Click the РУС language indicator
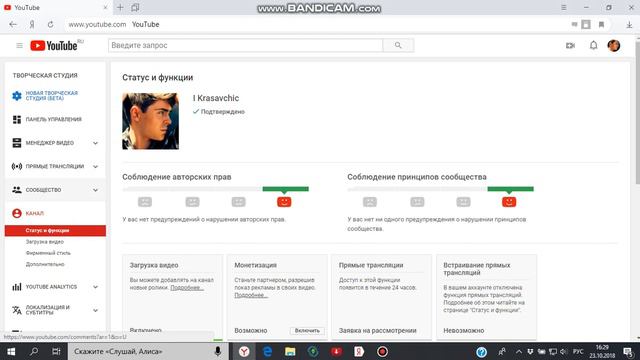The height and width of the screenshot is (360, 640). [x=578, y=351]
